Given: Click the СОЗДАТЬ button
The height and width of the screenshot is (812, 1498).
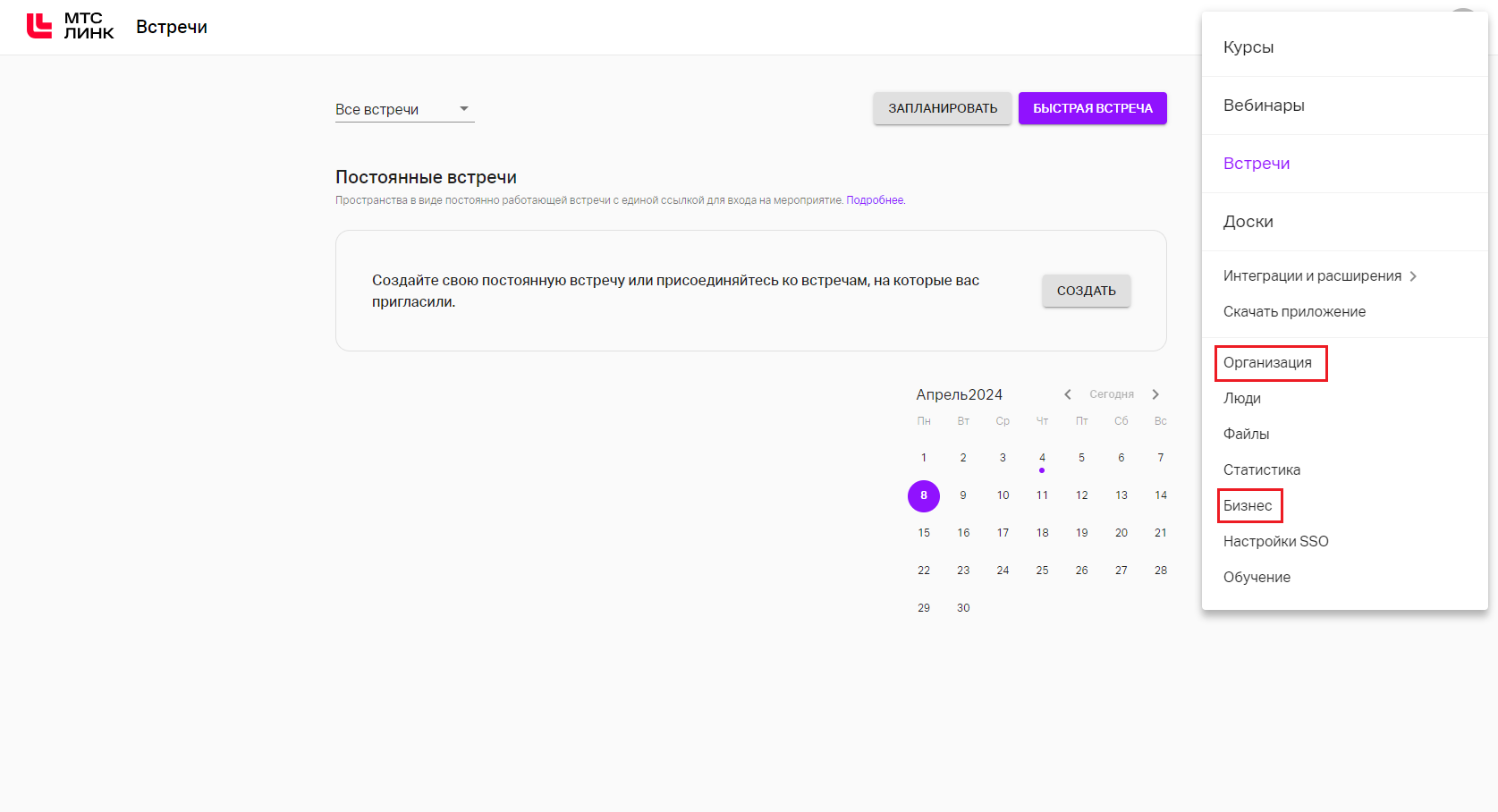Looking at the screenshot, I should [1087, 291].
